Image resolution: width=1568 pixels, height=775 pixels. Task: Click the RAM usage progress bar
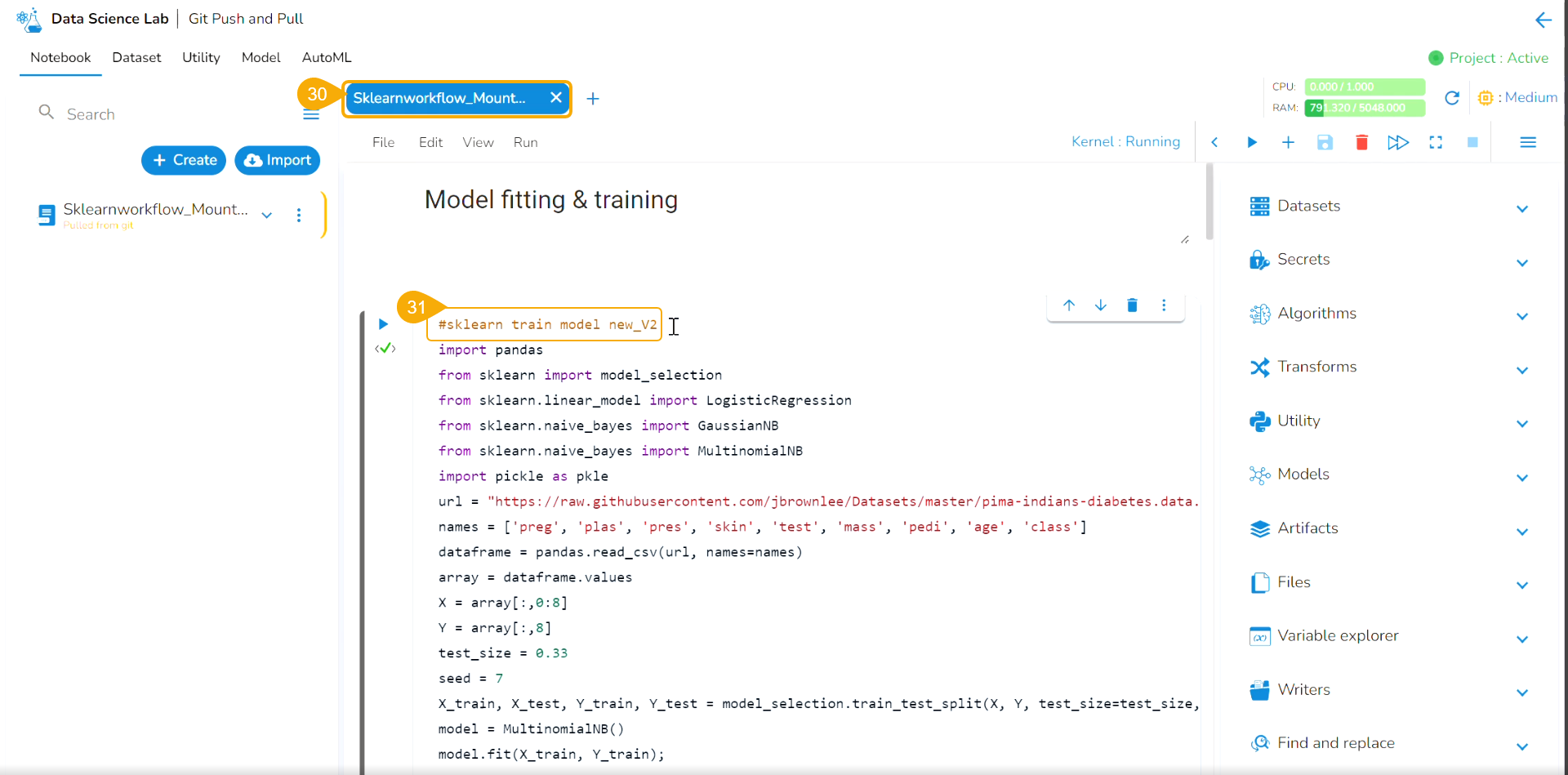click(x=1365, y=108)
